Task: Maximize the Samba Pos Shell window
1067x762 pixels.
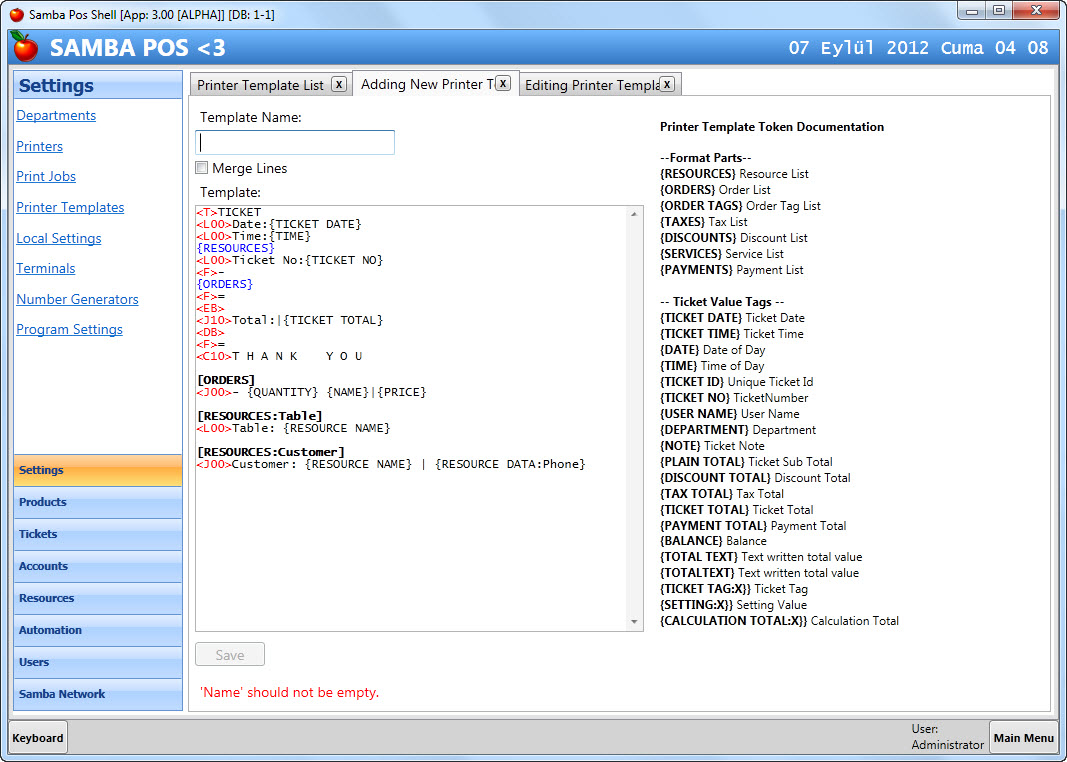Action: pyautogui.click(x=998, y=10)
